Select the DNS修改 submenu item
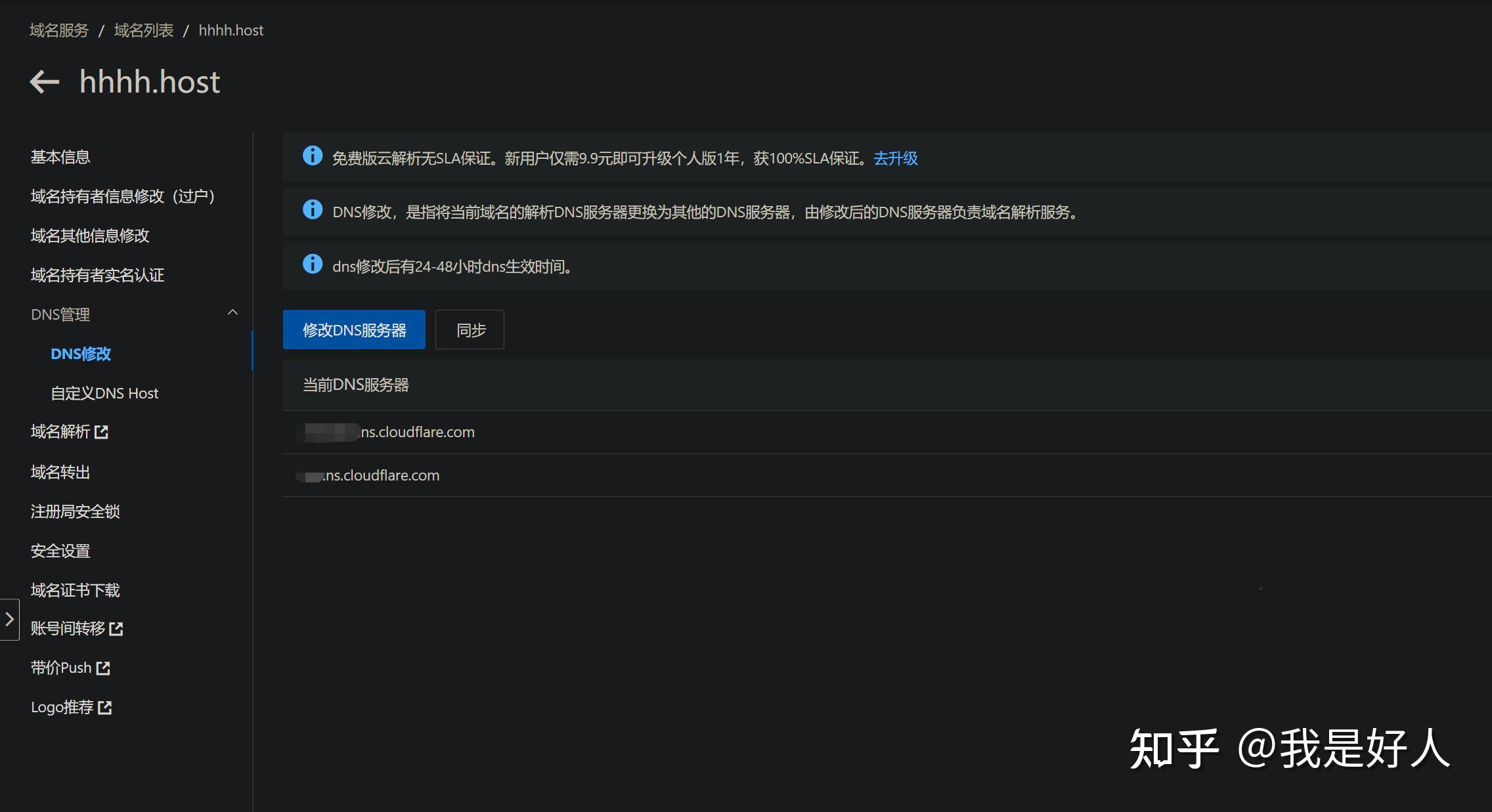The width and height of the screenshot is (1492, 812). pyautogui.click(x=81, y=354)
